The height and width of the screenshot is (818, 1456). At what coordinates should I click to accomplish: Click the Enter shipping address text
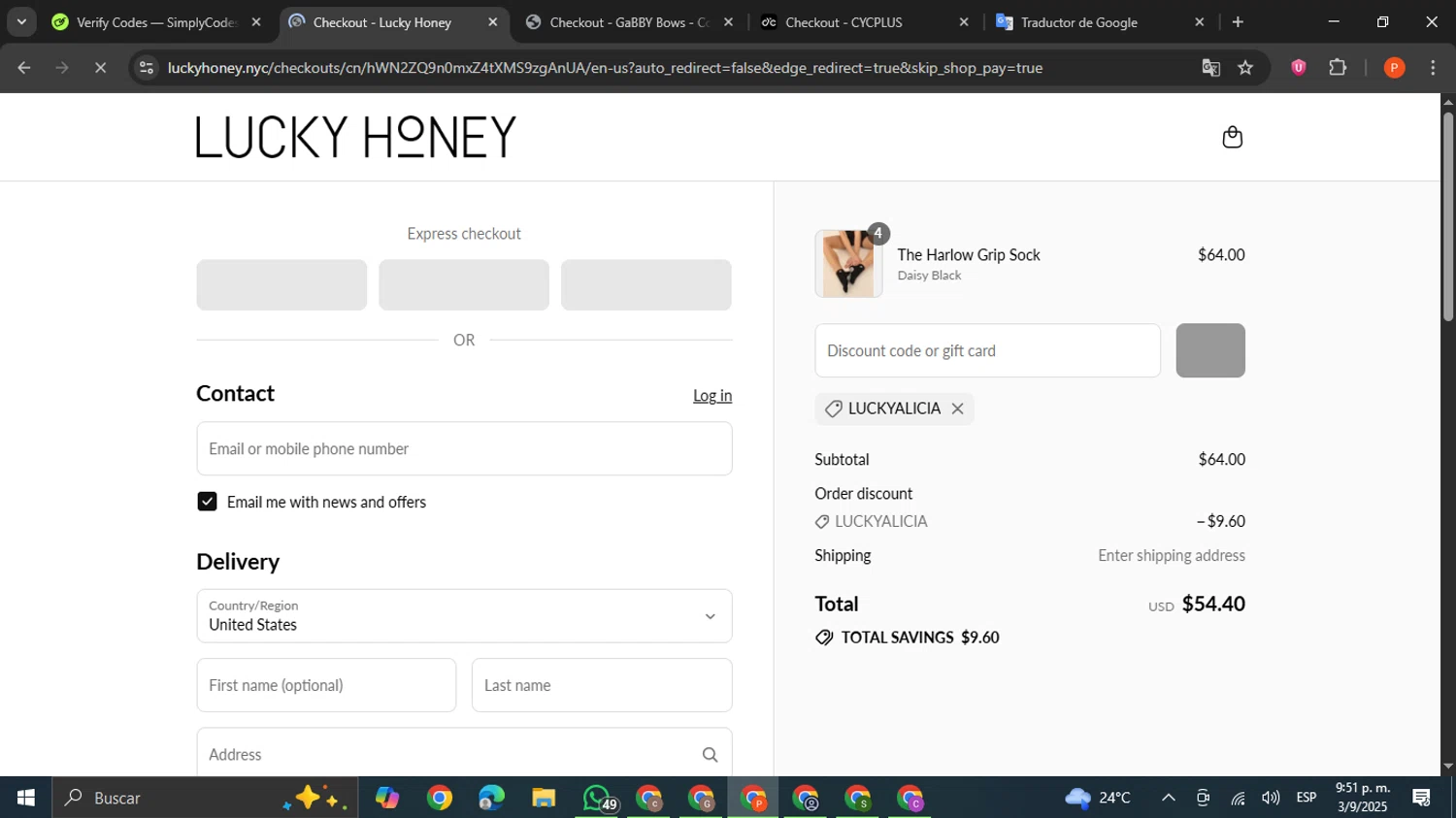pyautogui.click(x=1172, y=555)
